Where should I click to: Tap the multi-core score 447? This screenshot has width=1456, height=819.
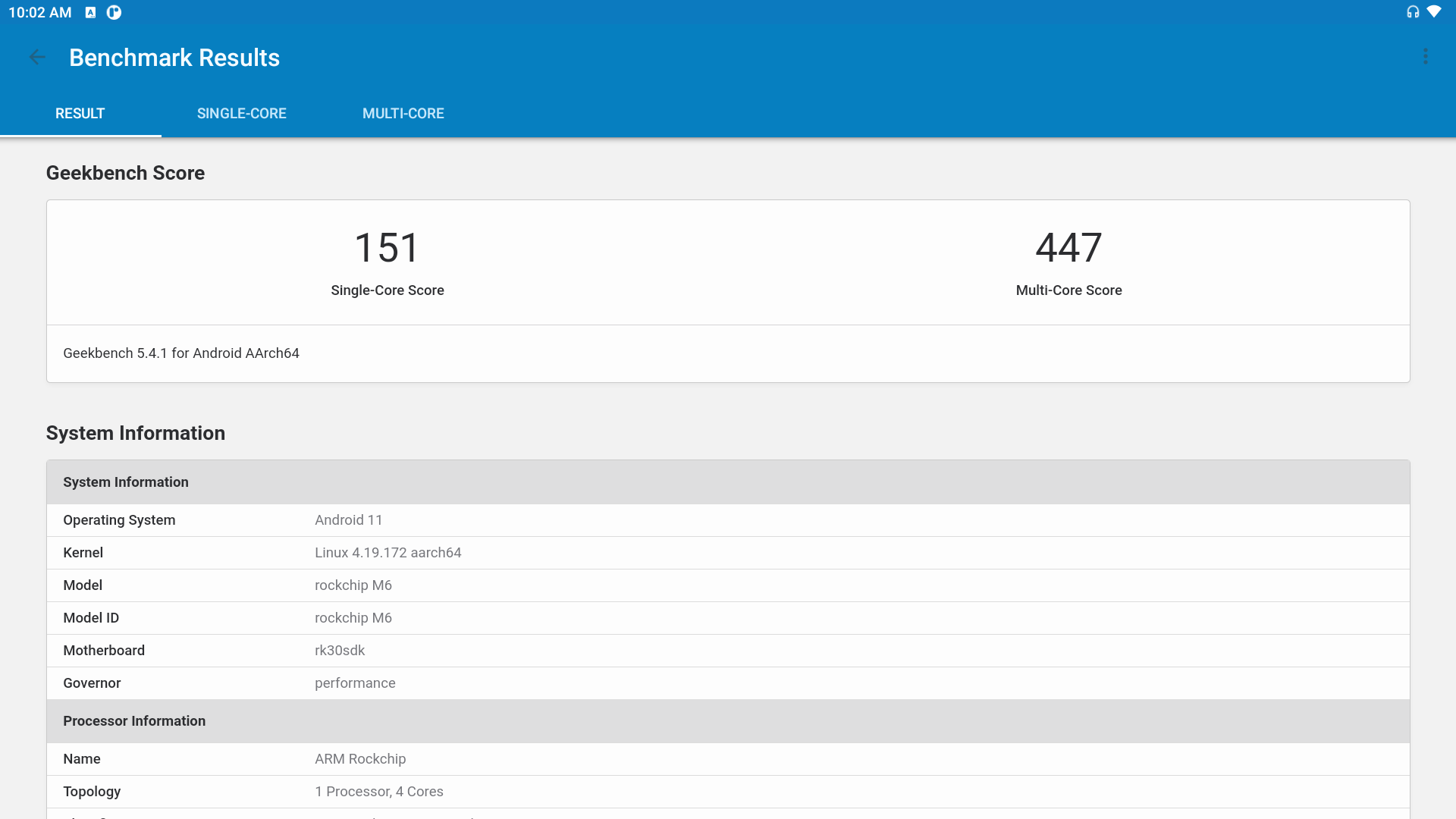[x=1069, y=248]
